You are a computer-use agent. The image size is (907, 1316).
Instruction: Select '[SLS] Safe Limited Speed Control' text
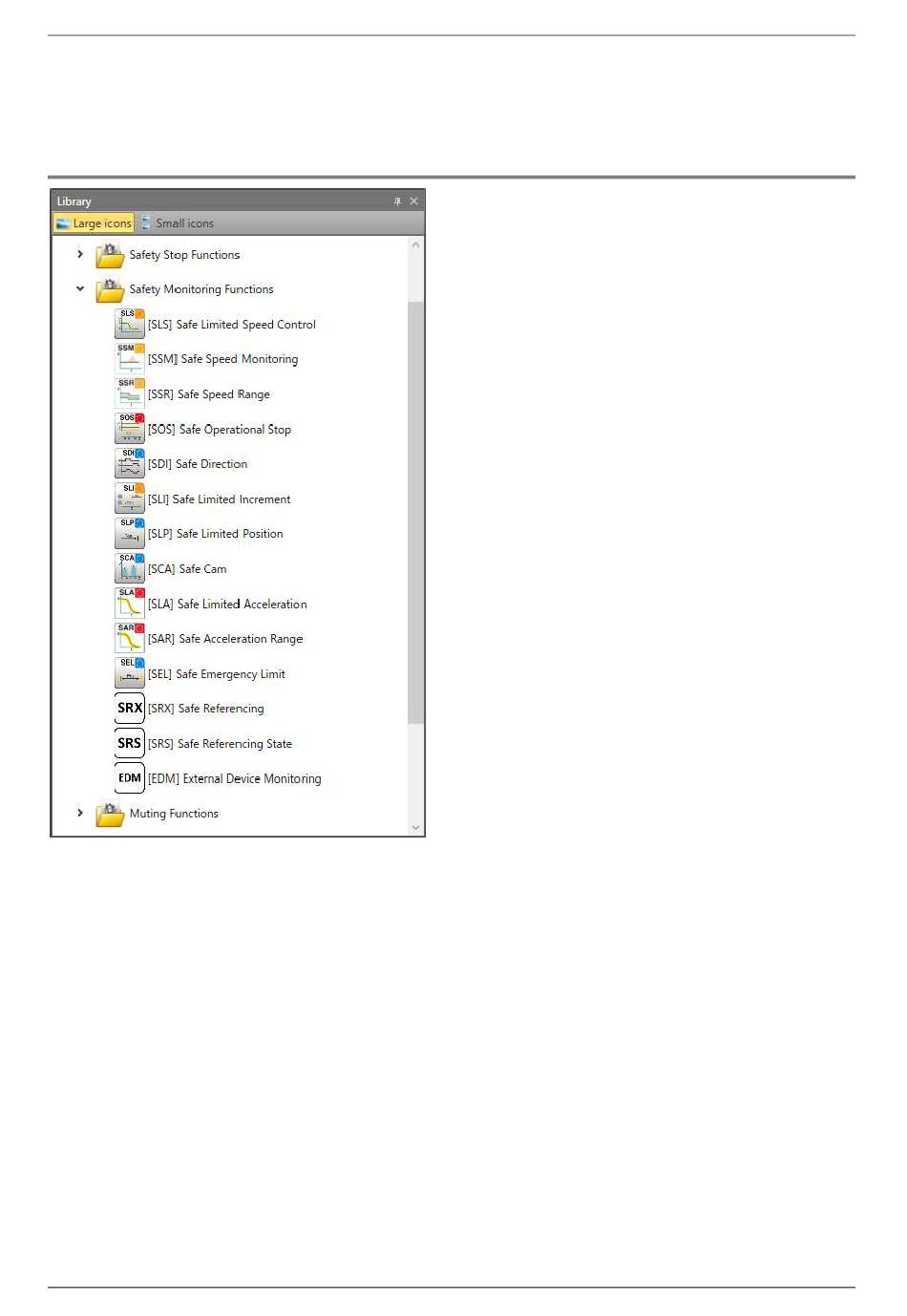tap(232, 325)
